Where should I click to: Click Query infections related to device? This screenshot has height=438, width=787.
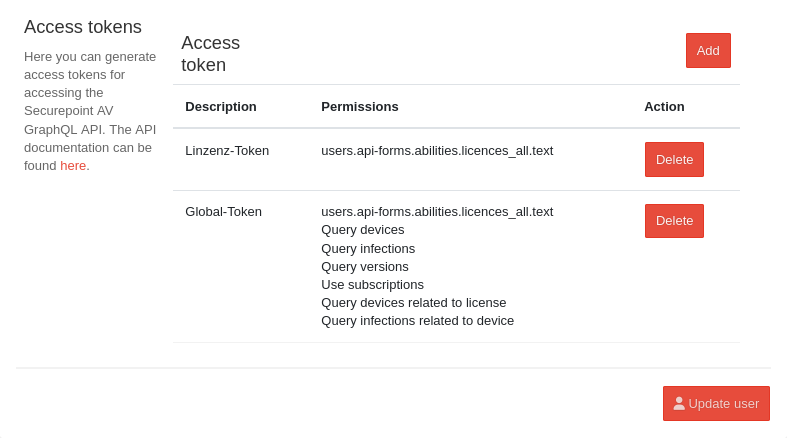(x=417, y=320)
